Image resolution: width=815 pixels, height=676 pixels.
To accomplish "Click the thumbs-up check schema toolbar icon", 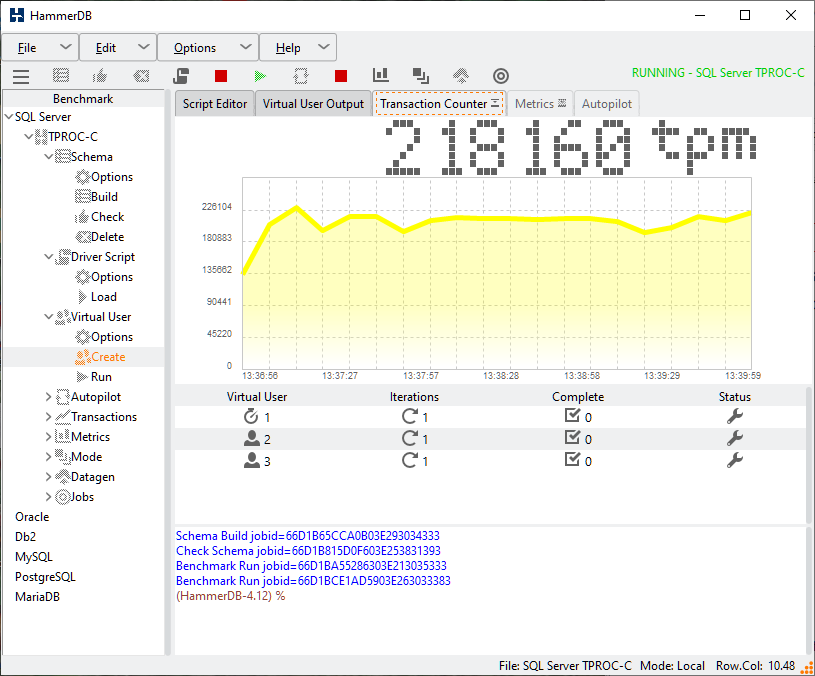I will (x=100, y=76).
